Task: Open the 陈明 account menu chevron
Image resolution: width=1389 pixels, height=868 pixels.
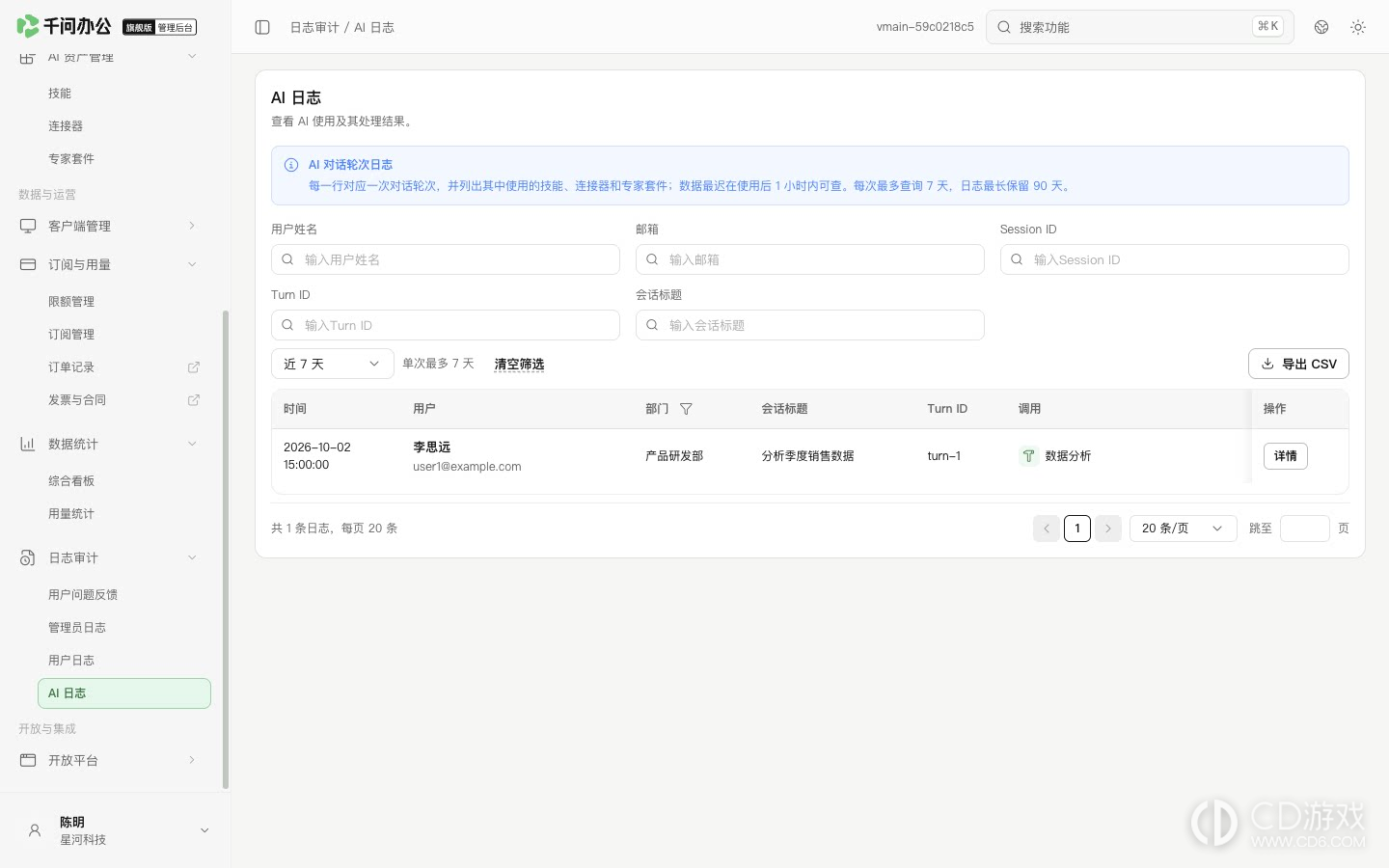Action: click(x=204, y=831)
